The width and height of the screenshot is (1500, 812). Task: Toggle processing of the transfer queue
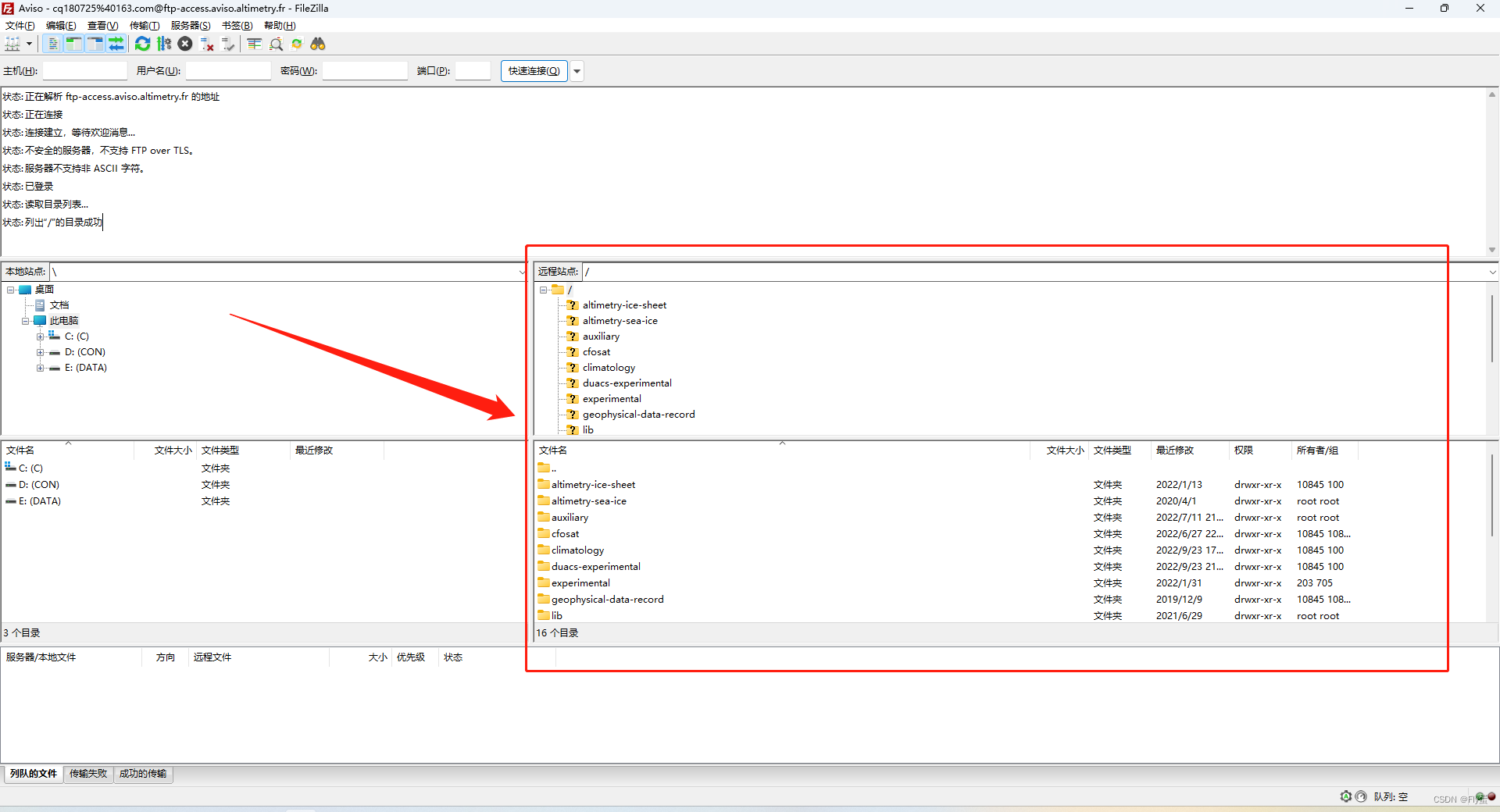[164, 44]
